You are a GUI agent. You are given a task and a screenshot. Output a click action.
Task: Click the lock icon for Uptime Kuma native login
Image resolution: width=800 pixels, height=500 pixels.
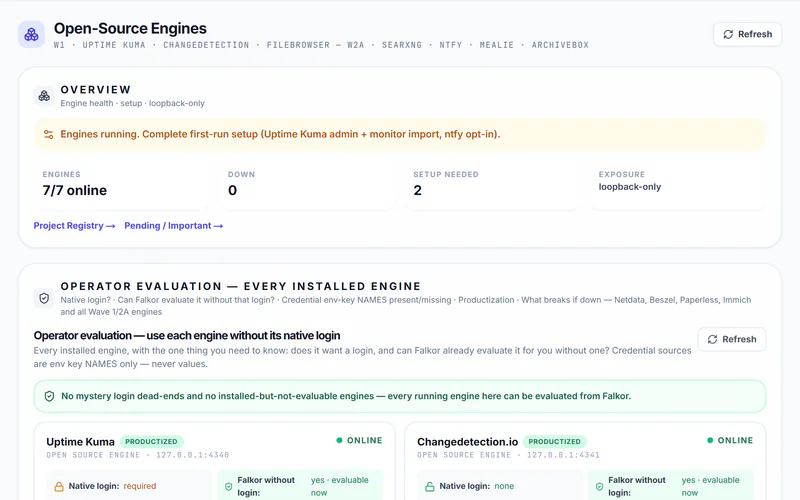(x=59, y=486)
